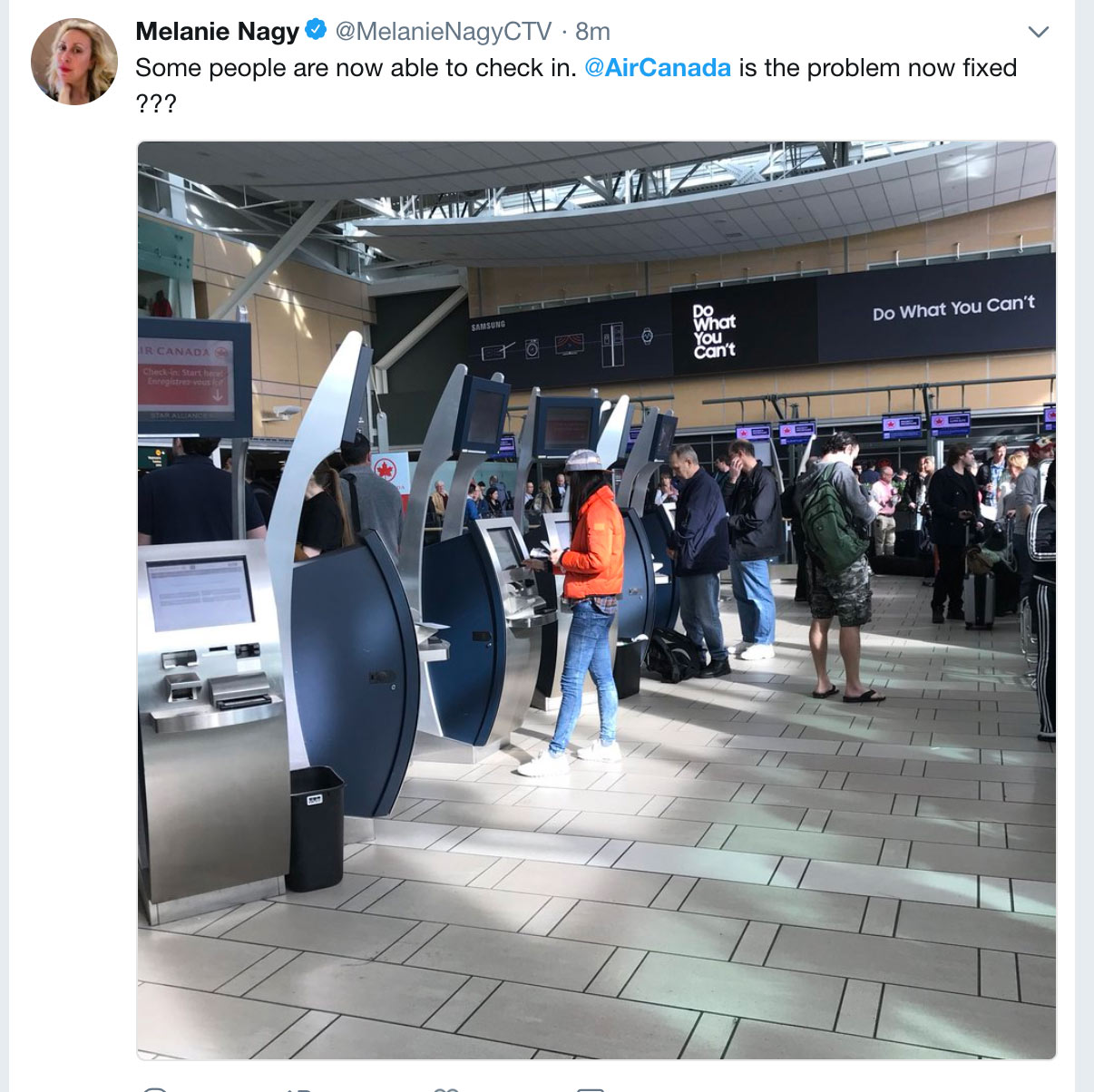Image resolution: width=1094 pixels, height=1092 pixels.
Task: Click the red Air Canada check-in sign
Action: pyautogui.click(x=184, y=375)
